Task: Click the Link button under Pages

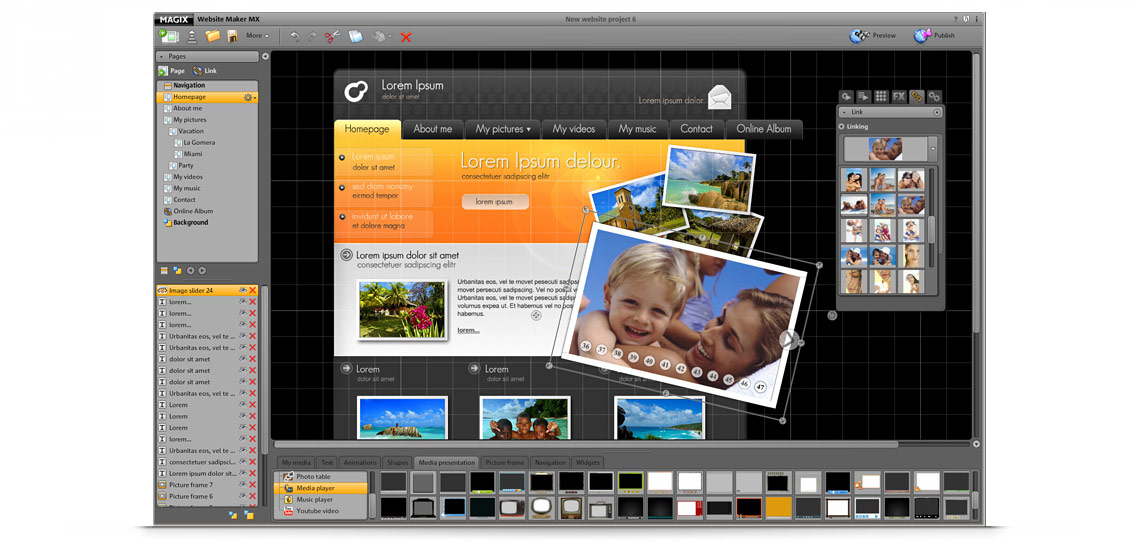Action: click(205, 71)
